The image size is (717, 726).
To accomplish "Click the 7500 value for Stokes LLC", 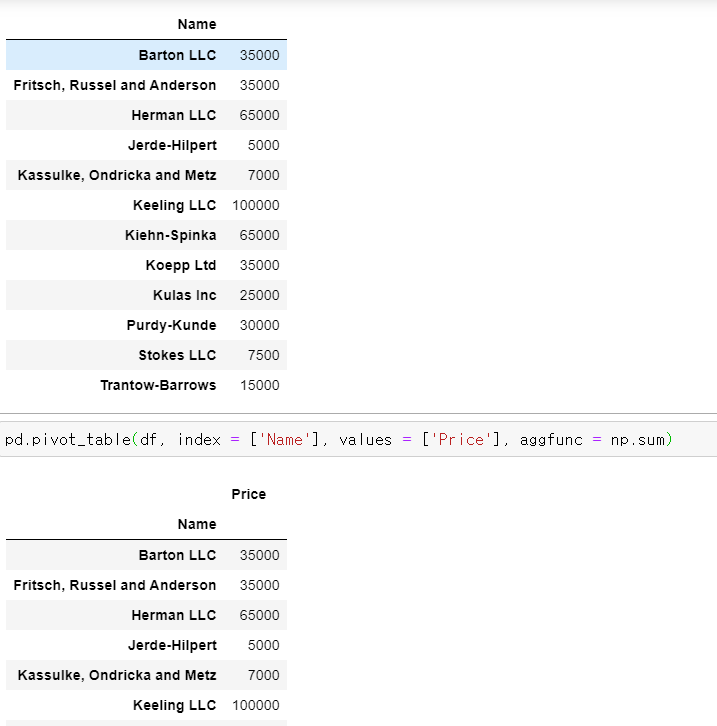I will [x=263, y=355].
